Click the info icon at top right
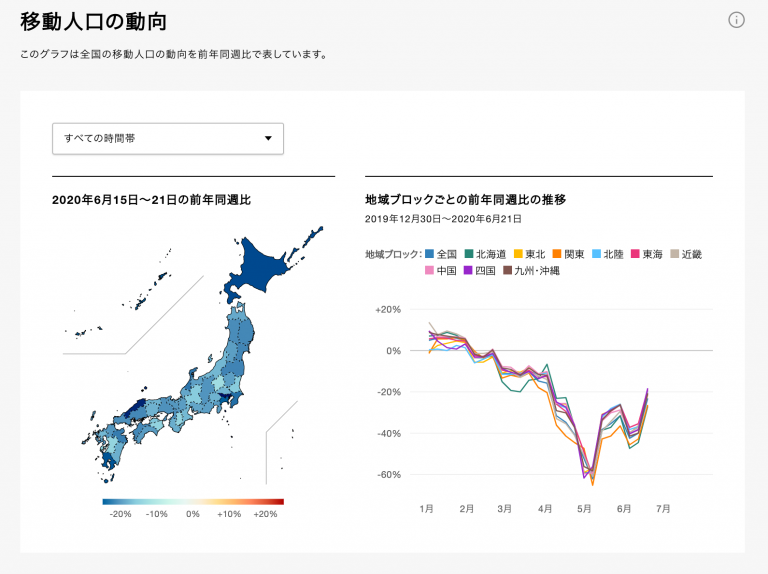Viewport: 768px width, 574px height. pos(736,20)
